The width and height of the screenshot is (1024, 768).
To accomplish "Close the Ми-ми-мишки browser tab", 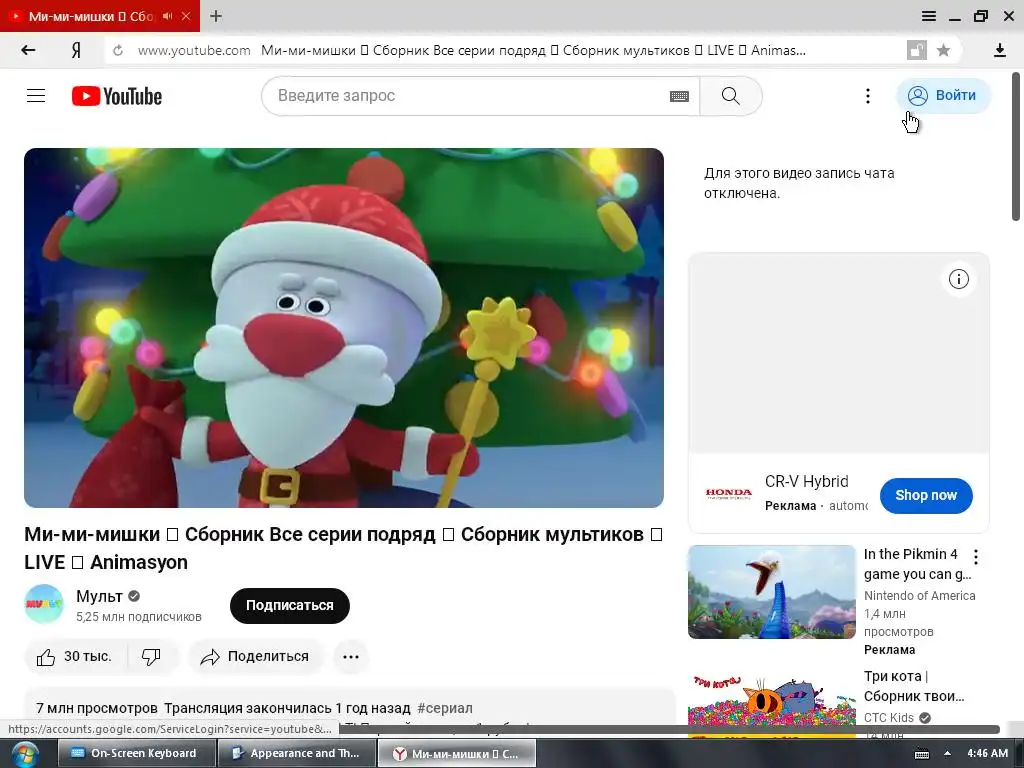I will (186, 16).
